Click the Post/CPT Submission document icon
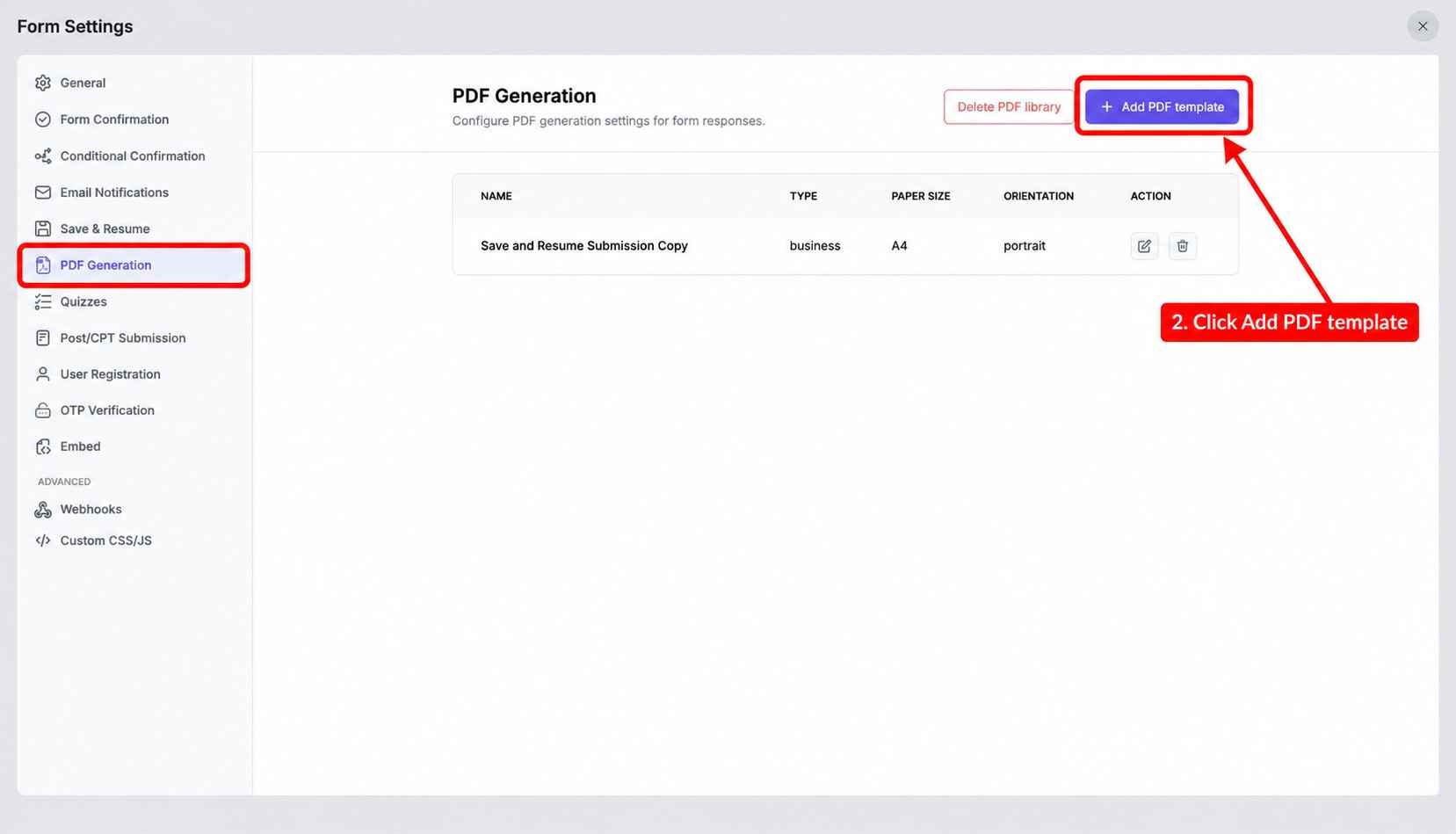The width and height of the screenshot is (1456, 834). pyautogui.click(x=43, y=337)
